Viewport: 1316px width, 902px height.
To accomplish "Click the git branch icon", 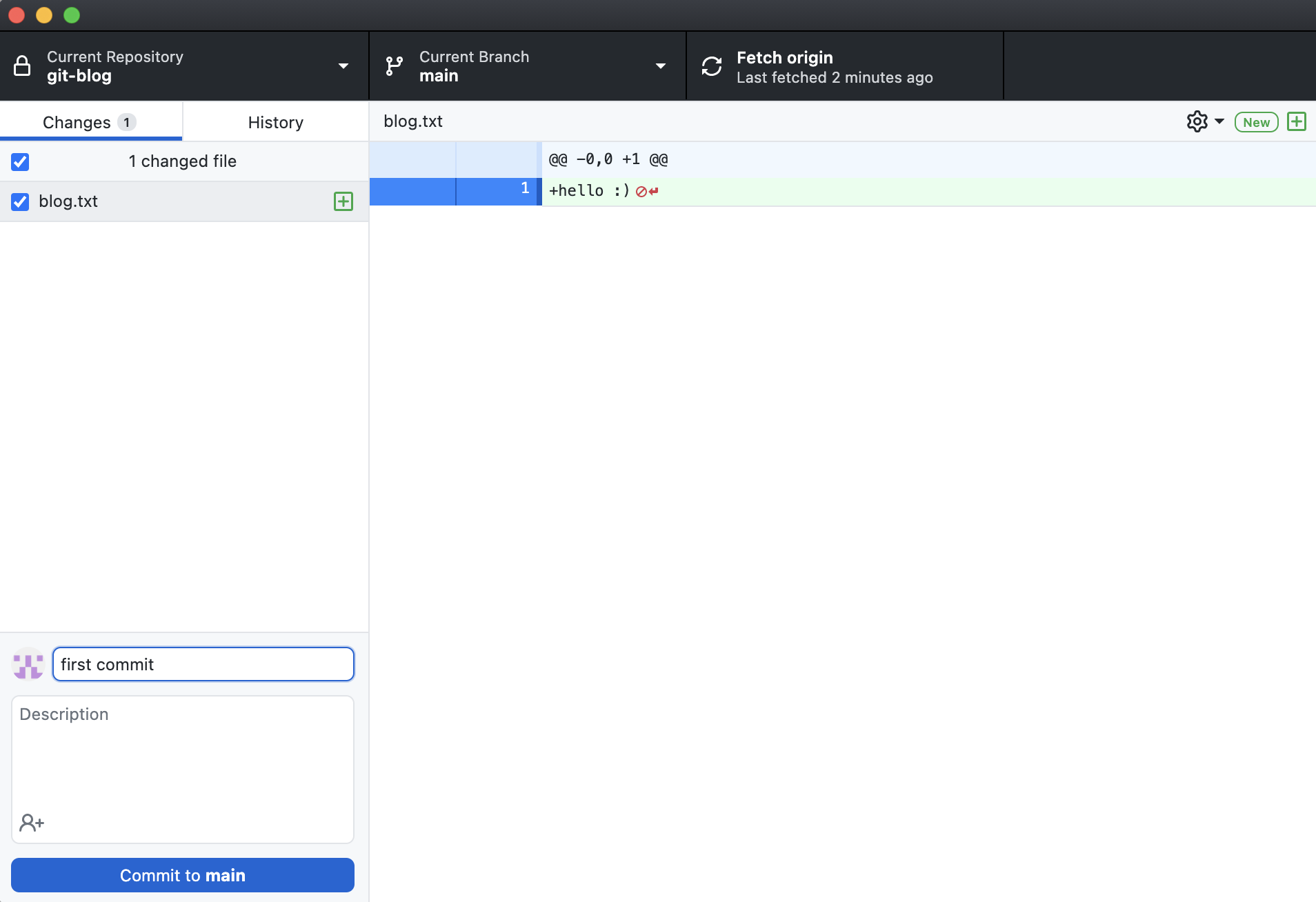I will [394, 66].
